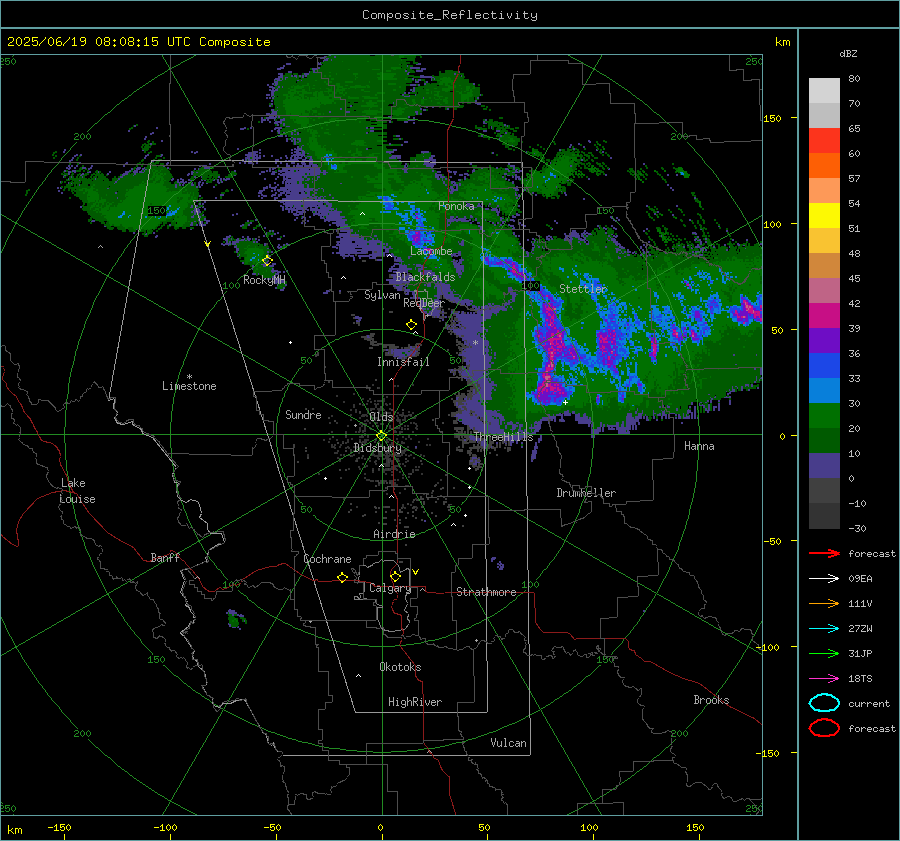This screenshot has width=900, height=841.
Task: Click the RockyMH yellow diamond marker
Action: (x=267, y=261)
